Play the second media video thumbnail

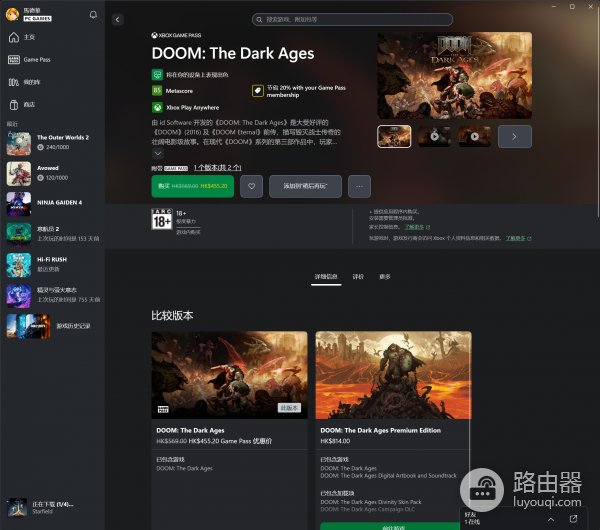(434, 136)
